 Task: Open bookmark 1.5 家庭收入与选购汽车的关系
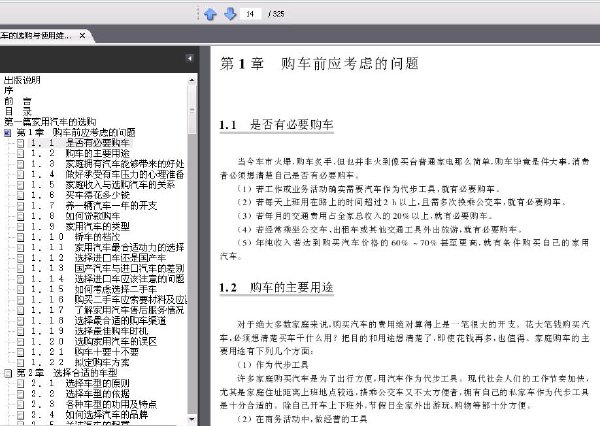tap(103, 185)
